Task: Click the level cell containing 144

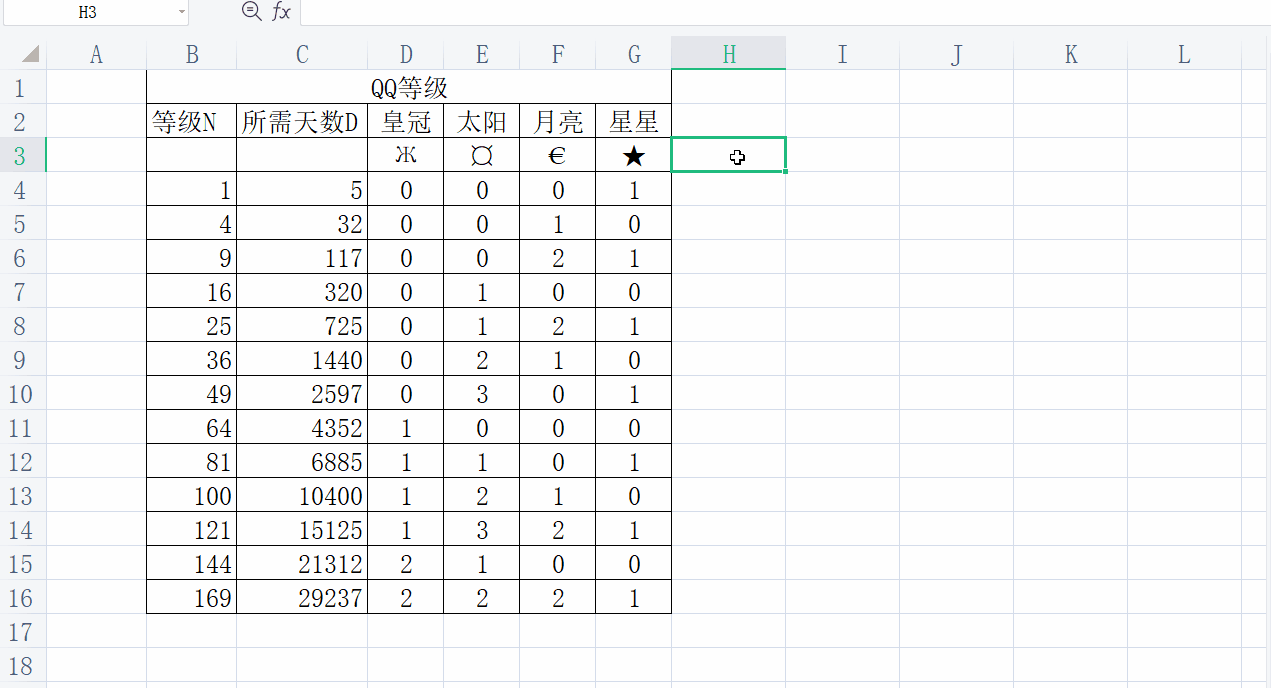Action: click(x=191, y=564)
